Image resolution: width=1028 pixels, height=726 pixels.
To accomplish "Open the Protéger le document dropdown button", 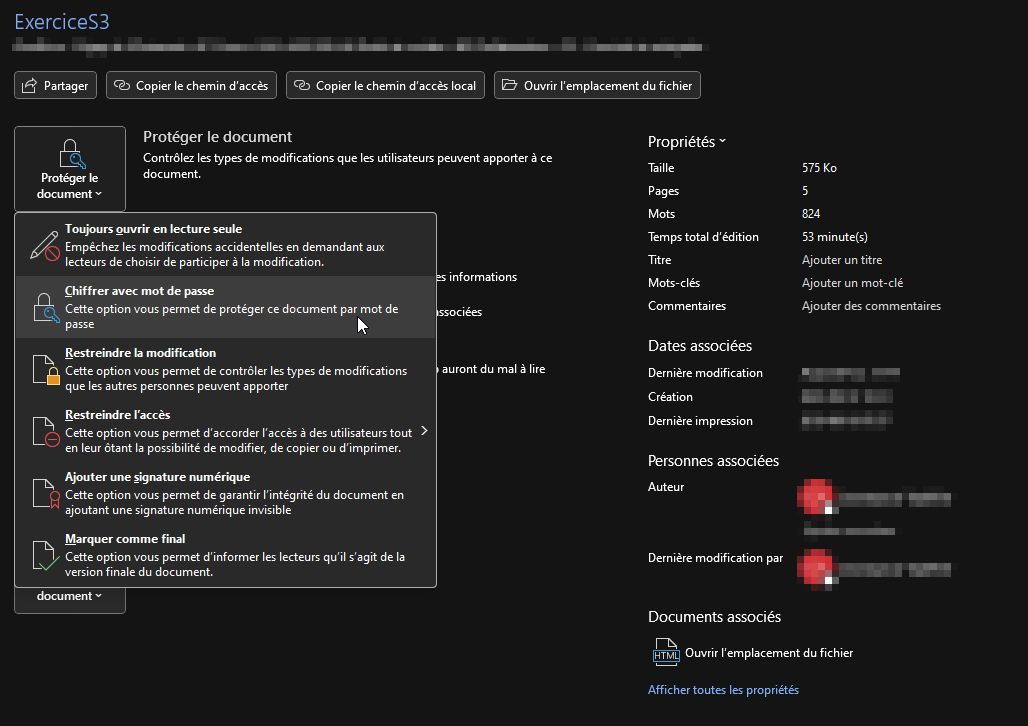I will tap(70, 168).
